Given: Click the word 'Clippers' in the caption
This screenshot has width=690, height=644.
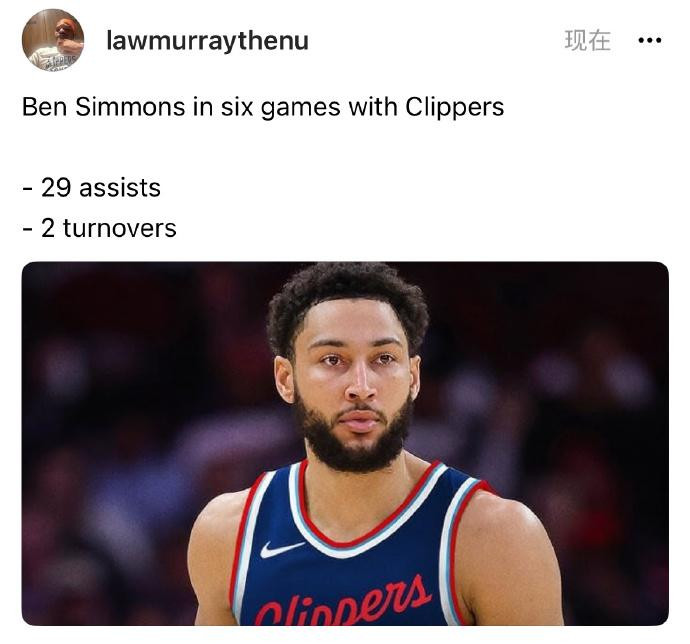Looking at the screenshot, I should point(455,107).
